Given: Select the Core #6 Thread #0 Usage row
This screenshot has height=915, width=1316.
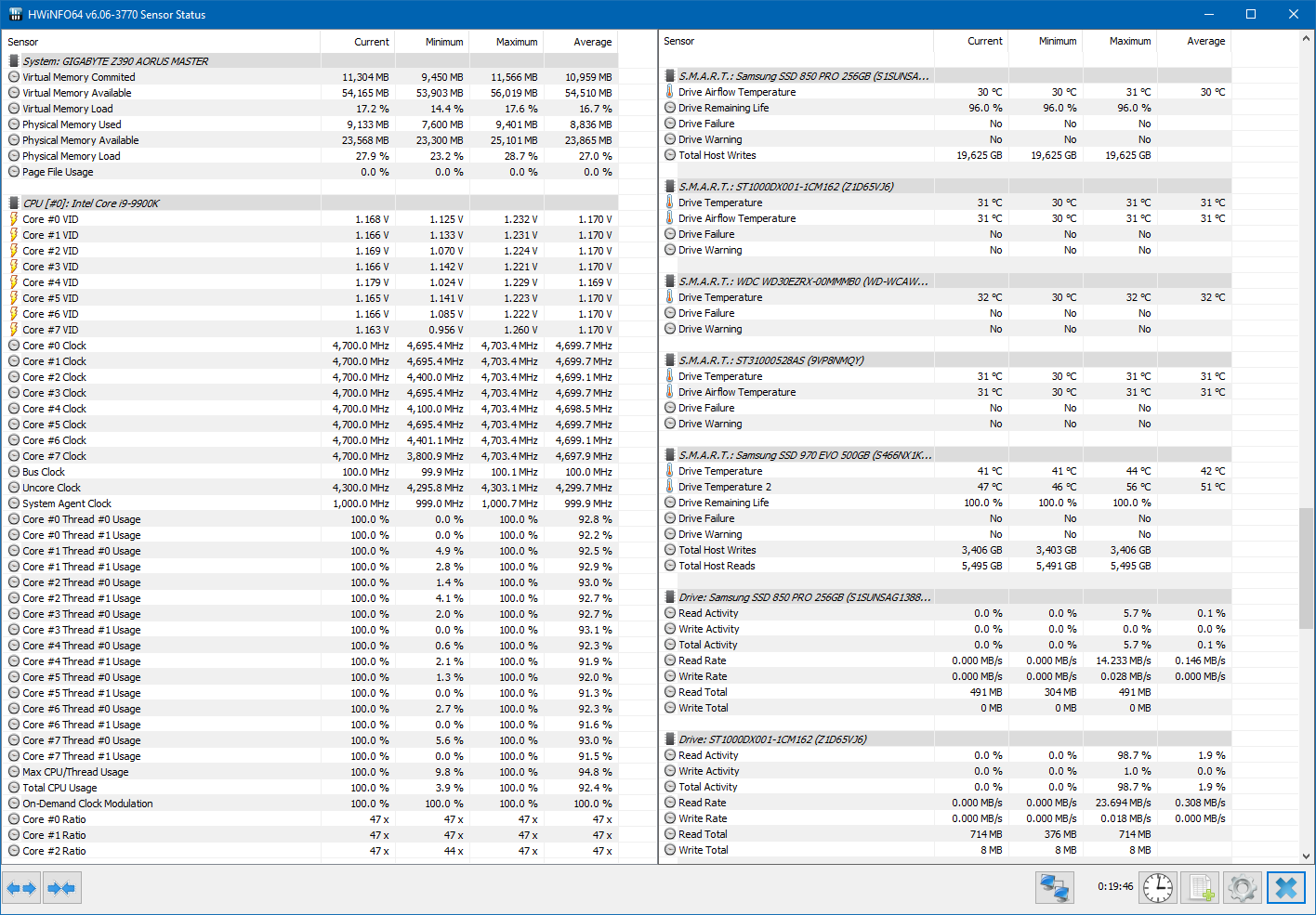Looking at the screenshot, I should pos(310,709).
